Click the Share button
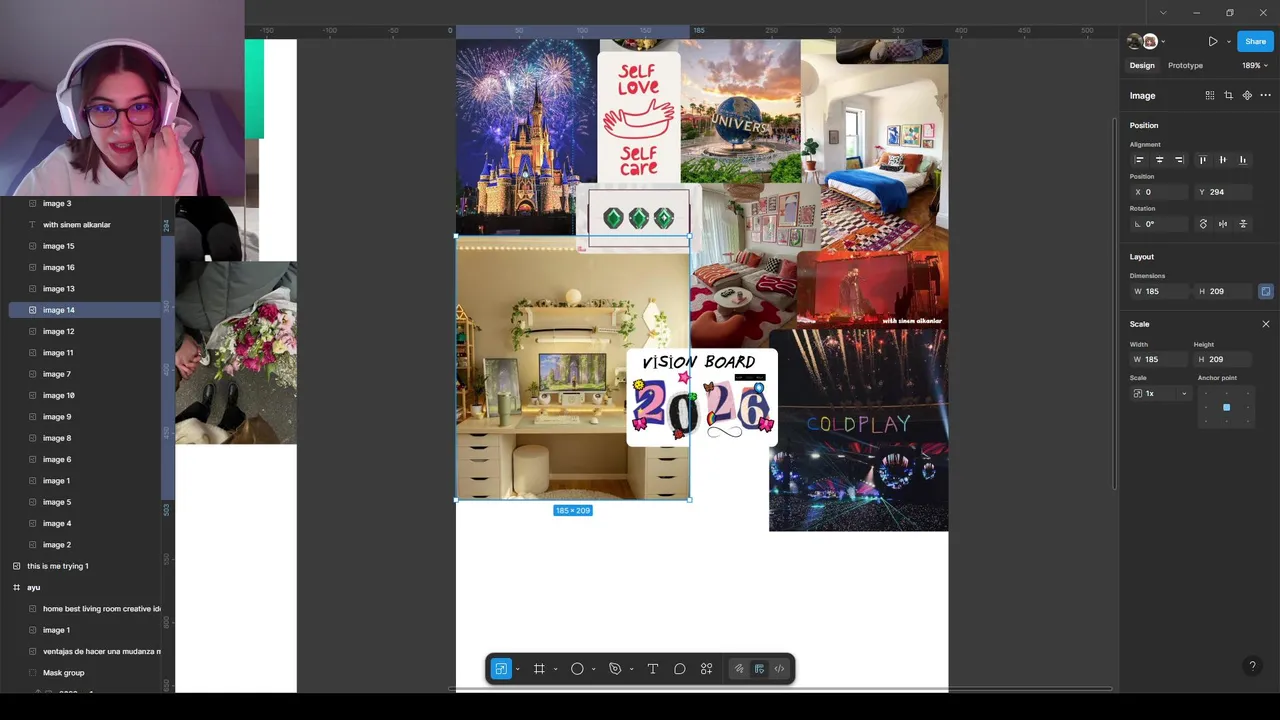The image size is (1280, 720). coord(1255,41)
